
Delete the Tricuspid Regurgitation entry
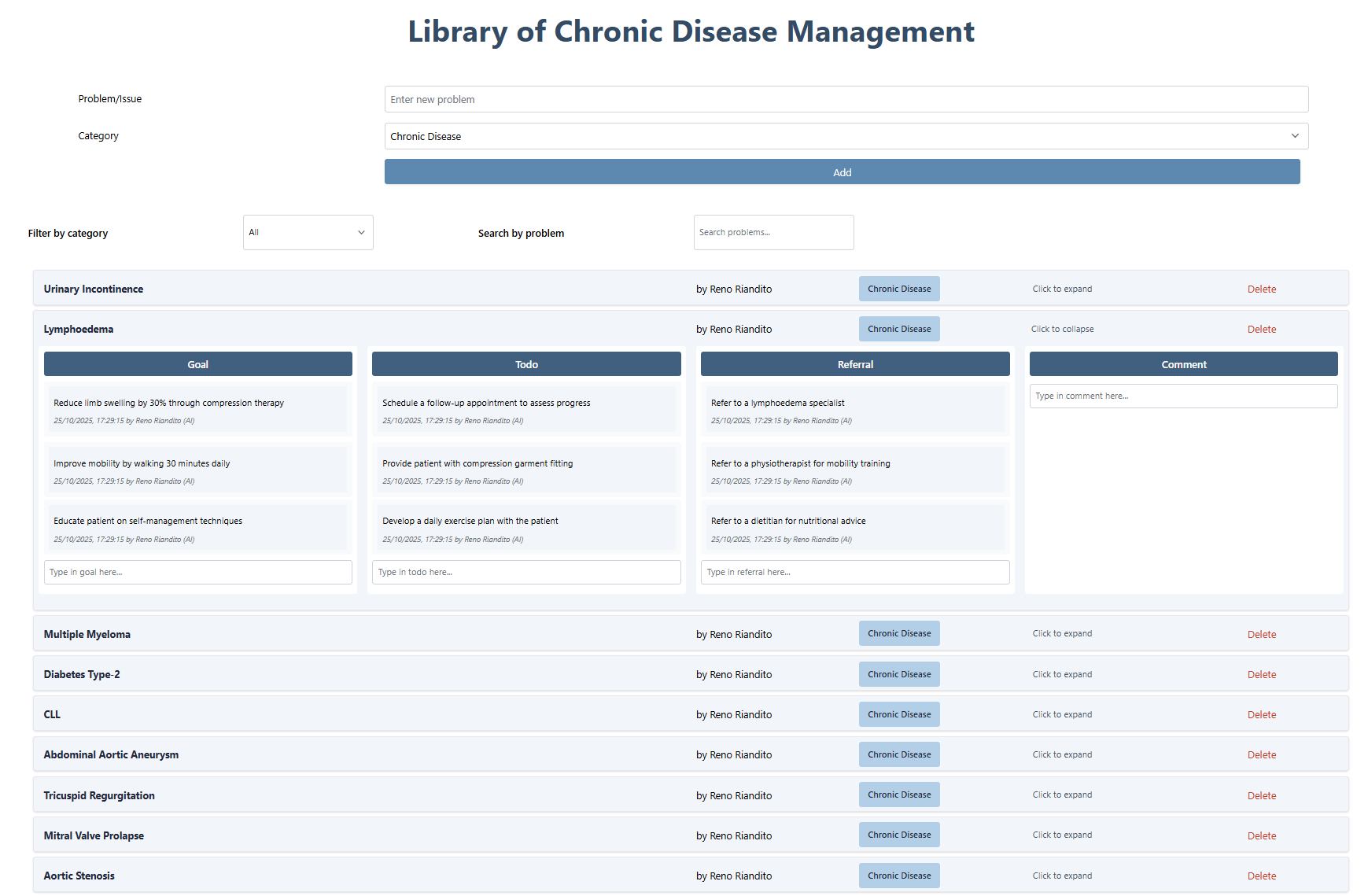(x=1261, y=795)
